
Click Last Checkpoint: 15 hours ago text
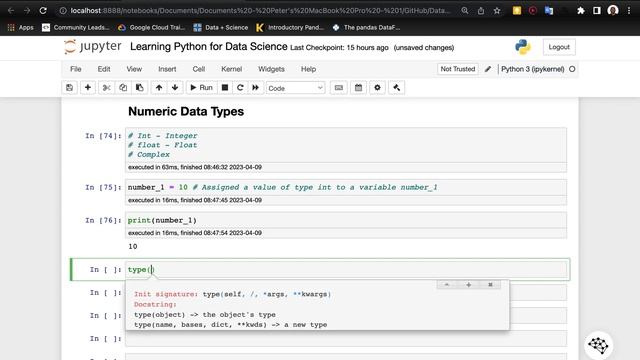click(x=339, y=47)
